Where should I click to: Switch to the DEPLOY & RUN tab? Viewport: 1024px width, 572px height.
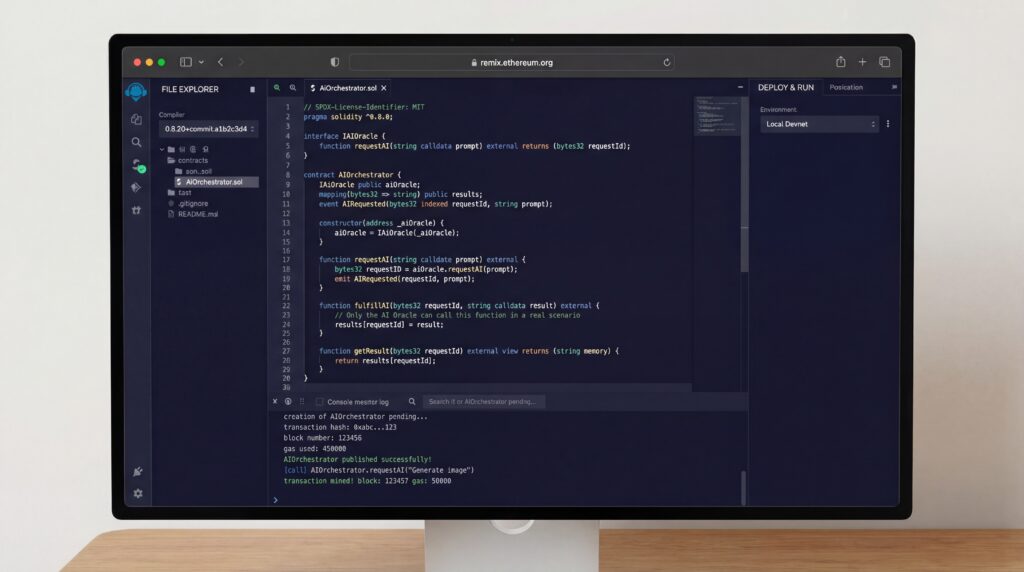pos(786,87)
